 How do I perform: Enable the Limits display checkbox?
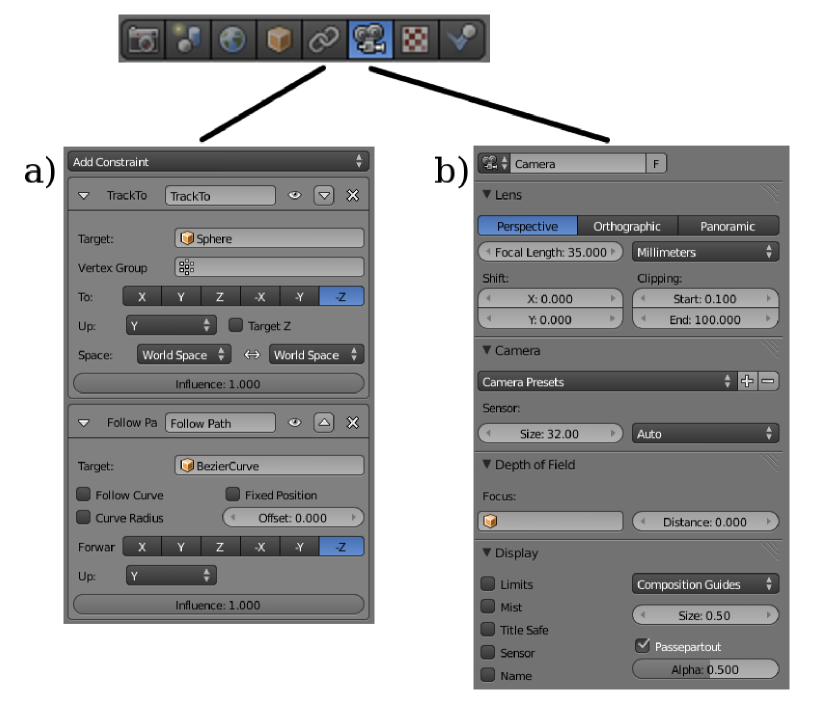(x=488, y=584)
